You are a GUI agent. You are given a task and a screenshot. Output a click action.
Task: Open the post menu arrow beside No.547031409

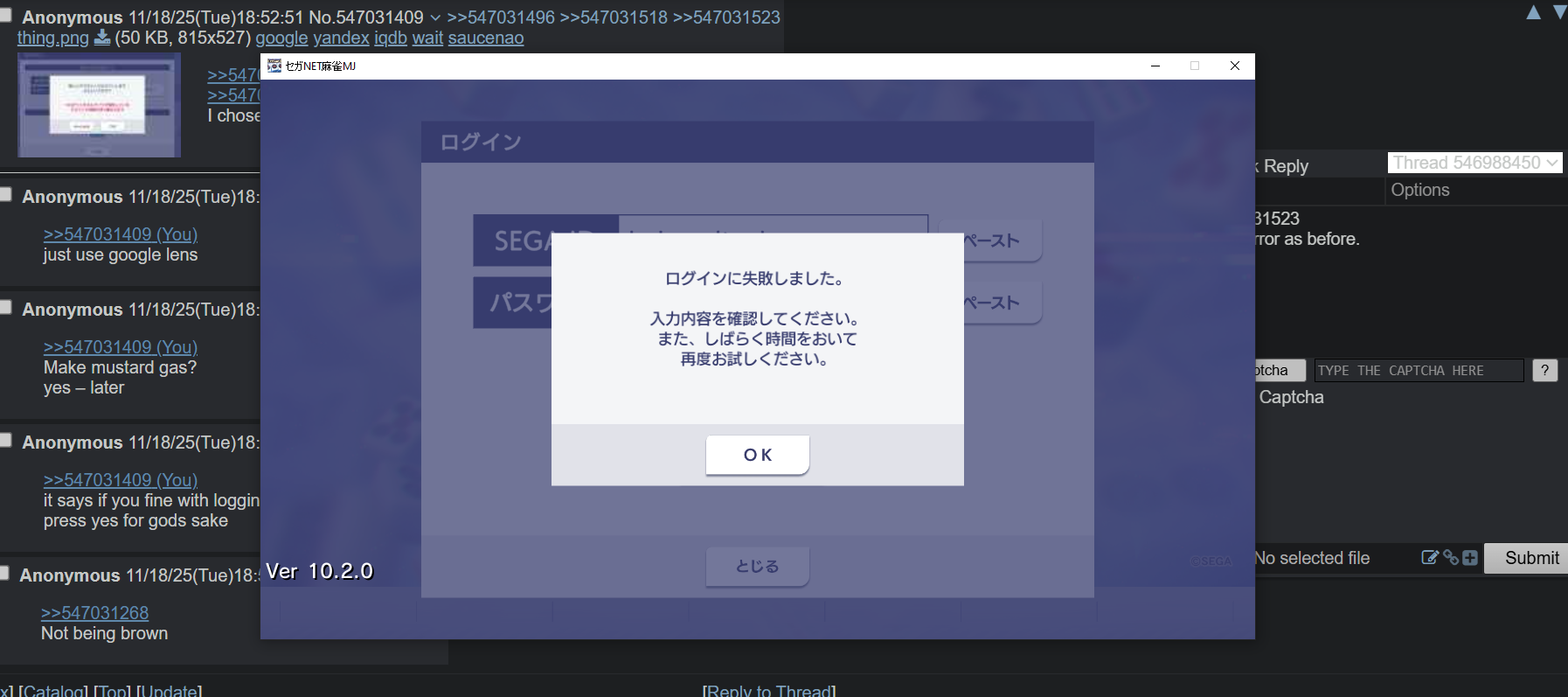tap(435, 17)
